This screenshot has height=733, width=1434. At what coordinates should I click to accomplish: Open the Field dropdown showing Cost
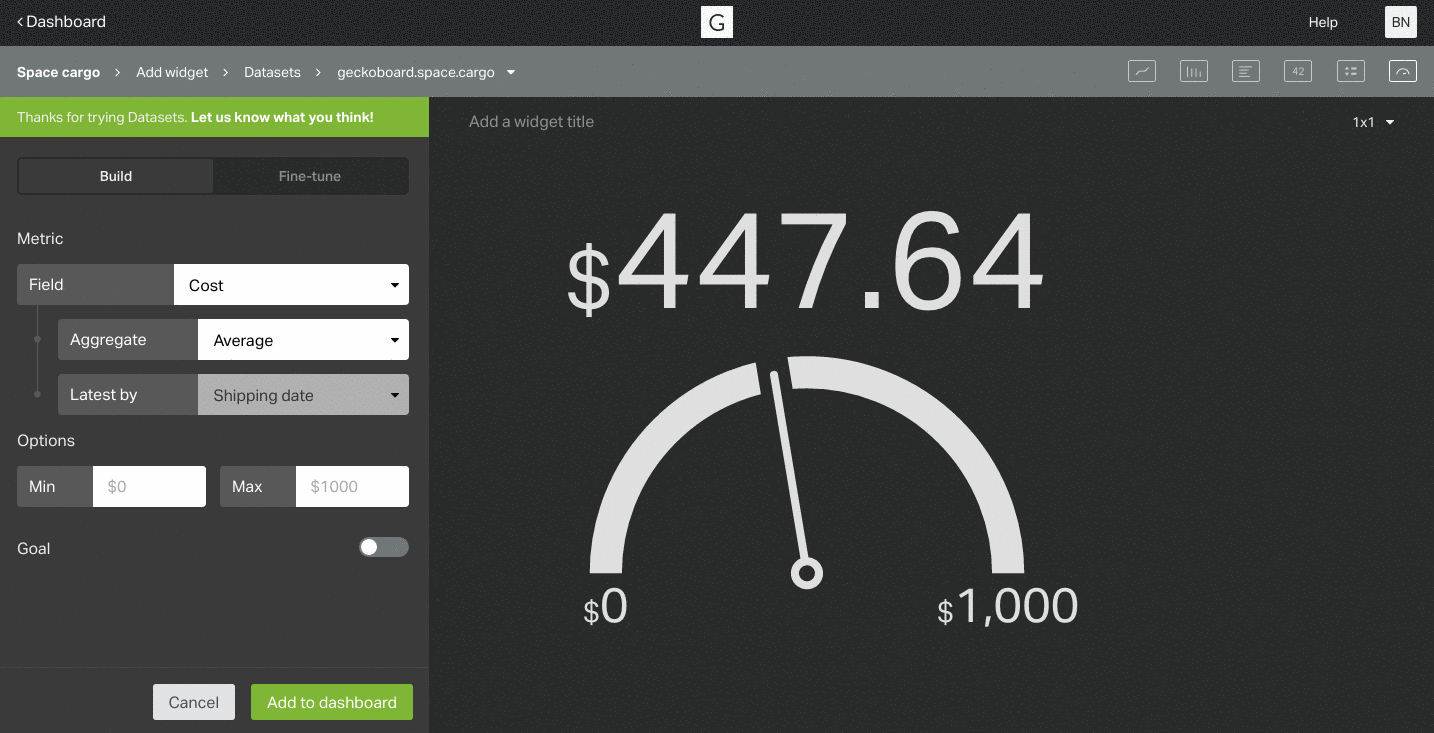point(291,285)
